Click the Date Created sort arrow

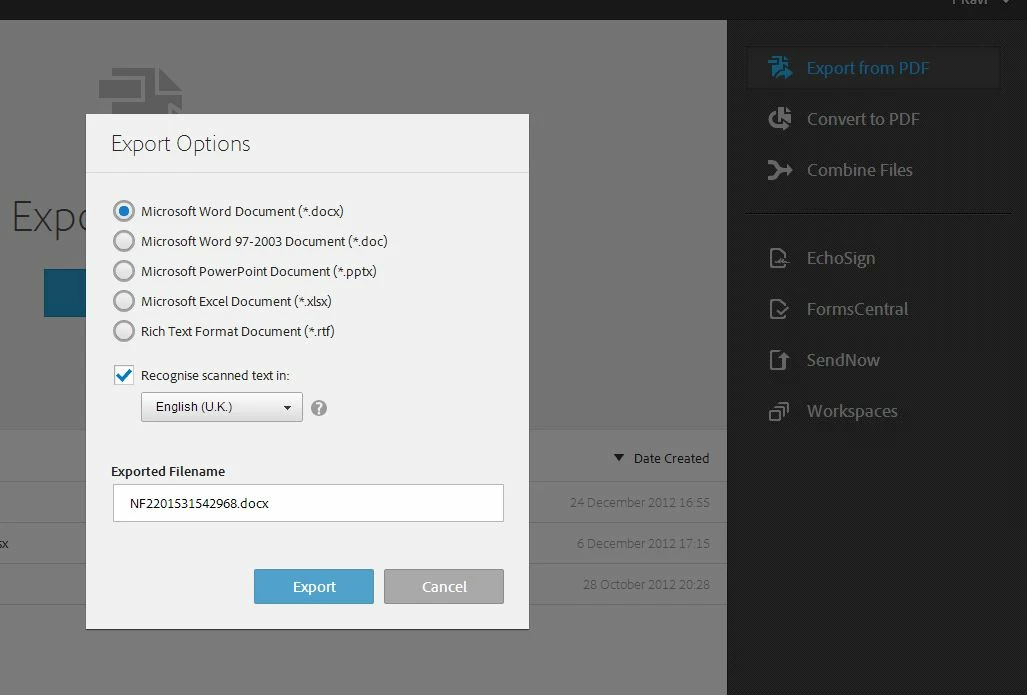click(x=619, y=458)
